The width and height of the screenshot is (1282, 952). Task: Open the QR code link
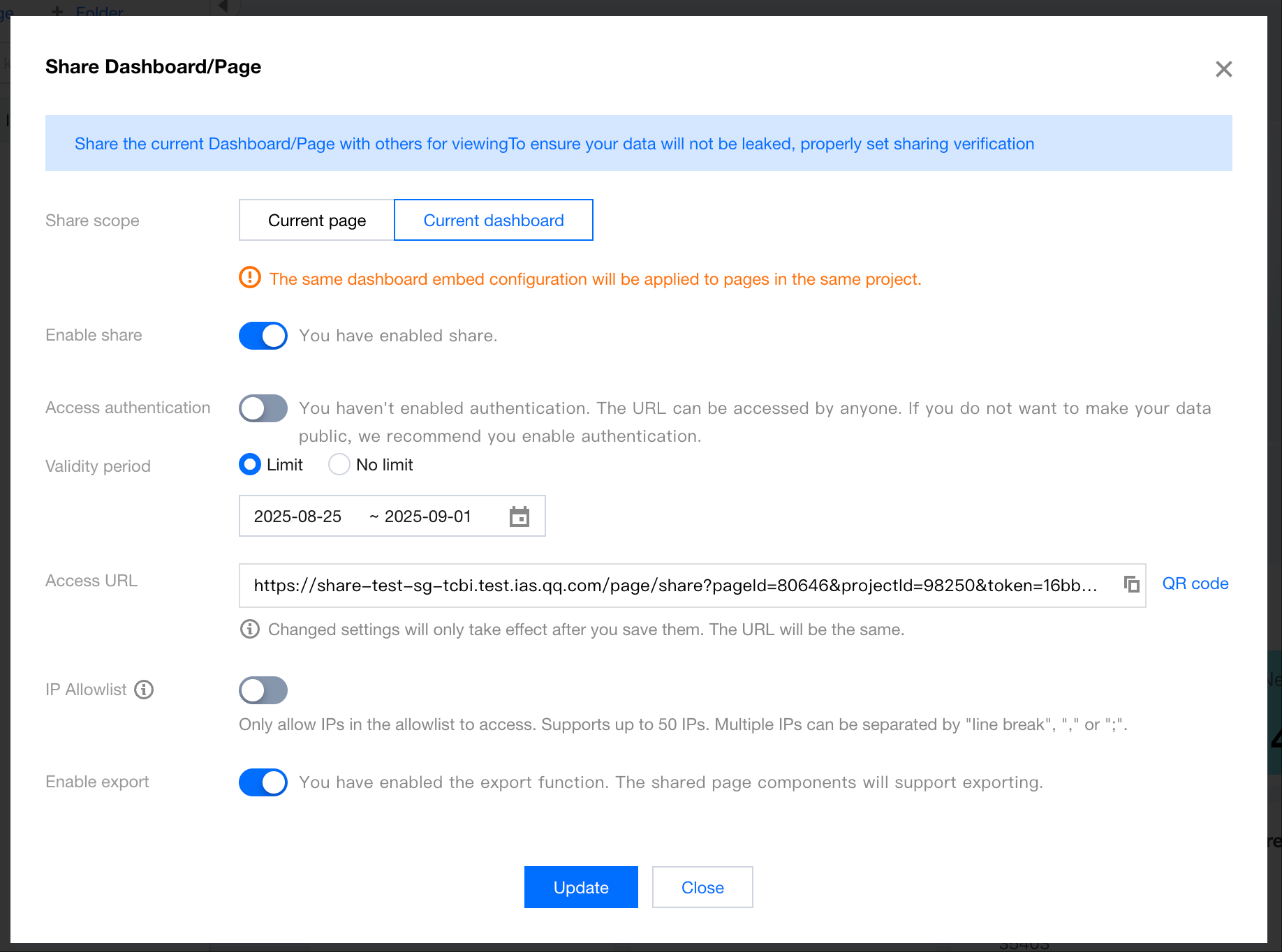pyautogui.click(x=1195, y=583)
